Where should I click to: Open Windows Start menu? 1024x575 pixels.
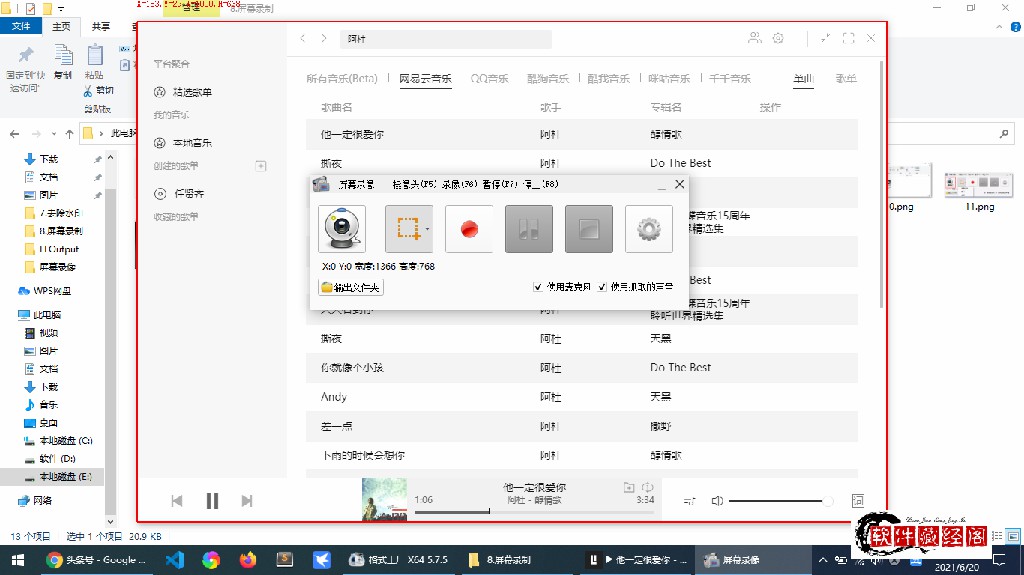coord(18,560)
